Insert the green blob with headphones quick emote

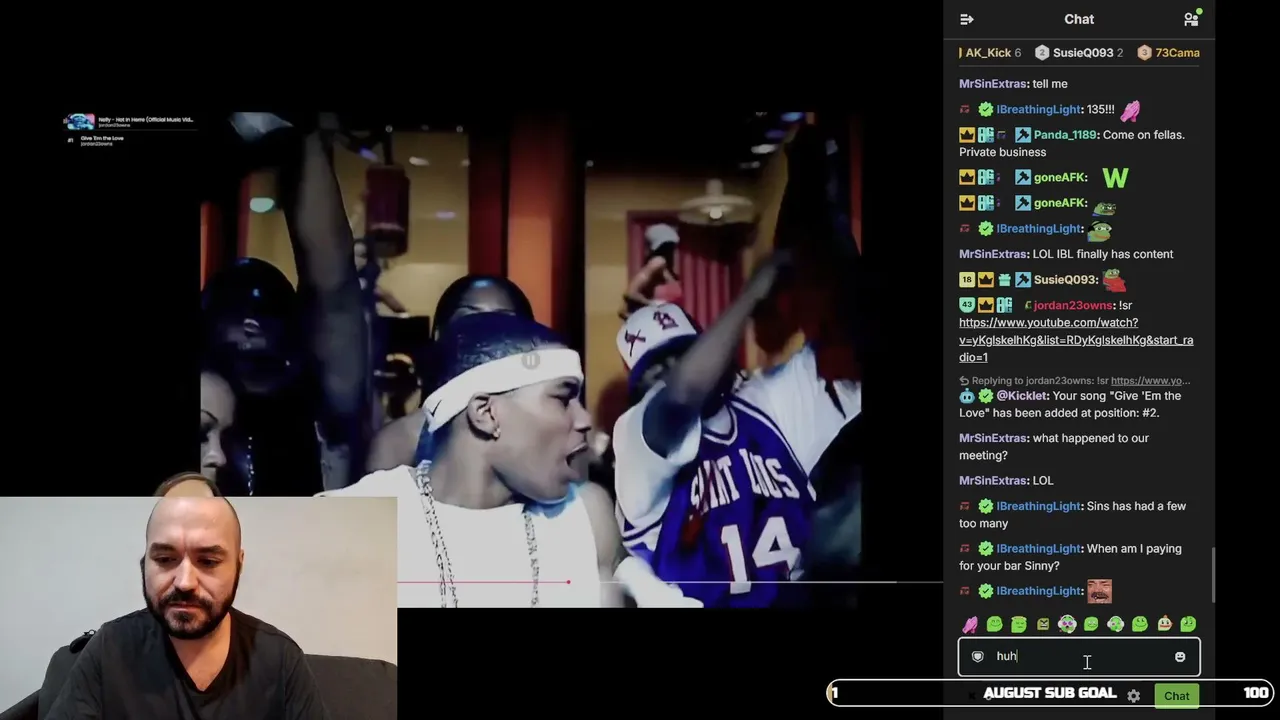(x=1115, y=624)
